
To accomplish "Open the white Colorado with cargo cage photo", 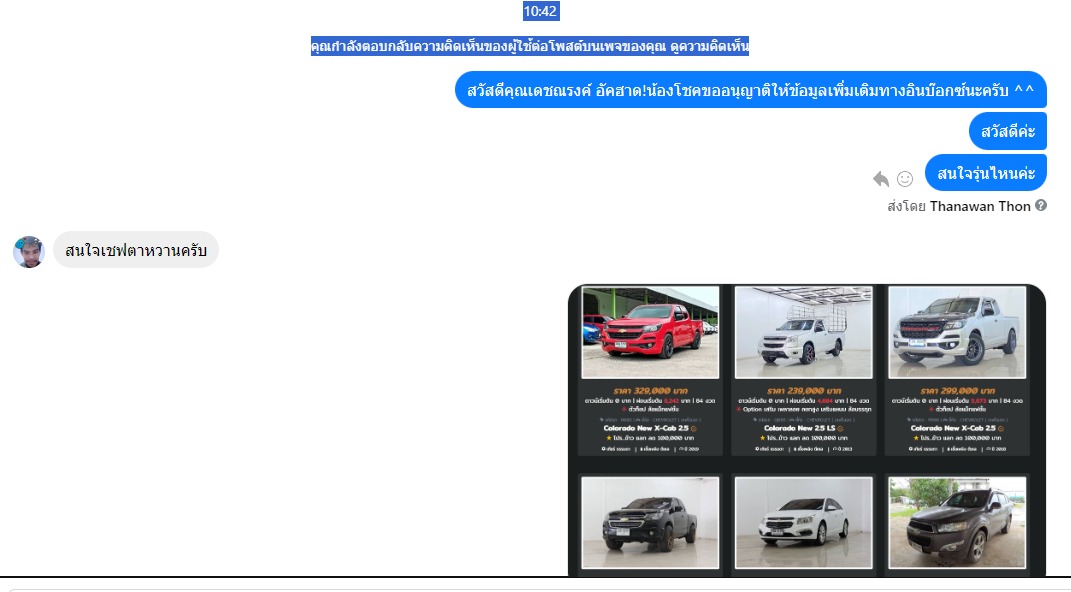I will 803,333.
